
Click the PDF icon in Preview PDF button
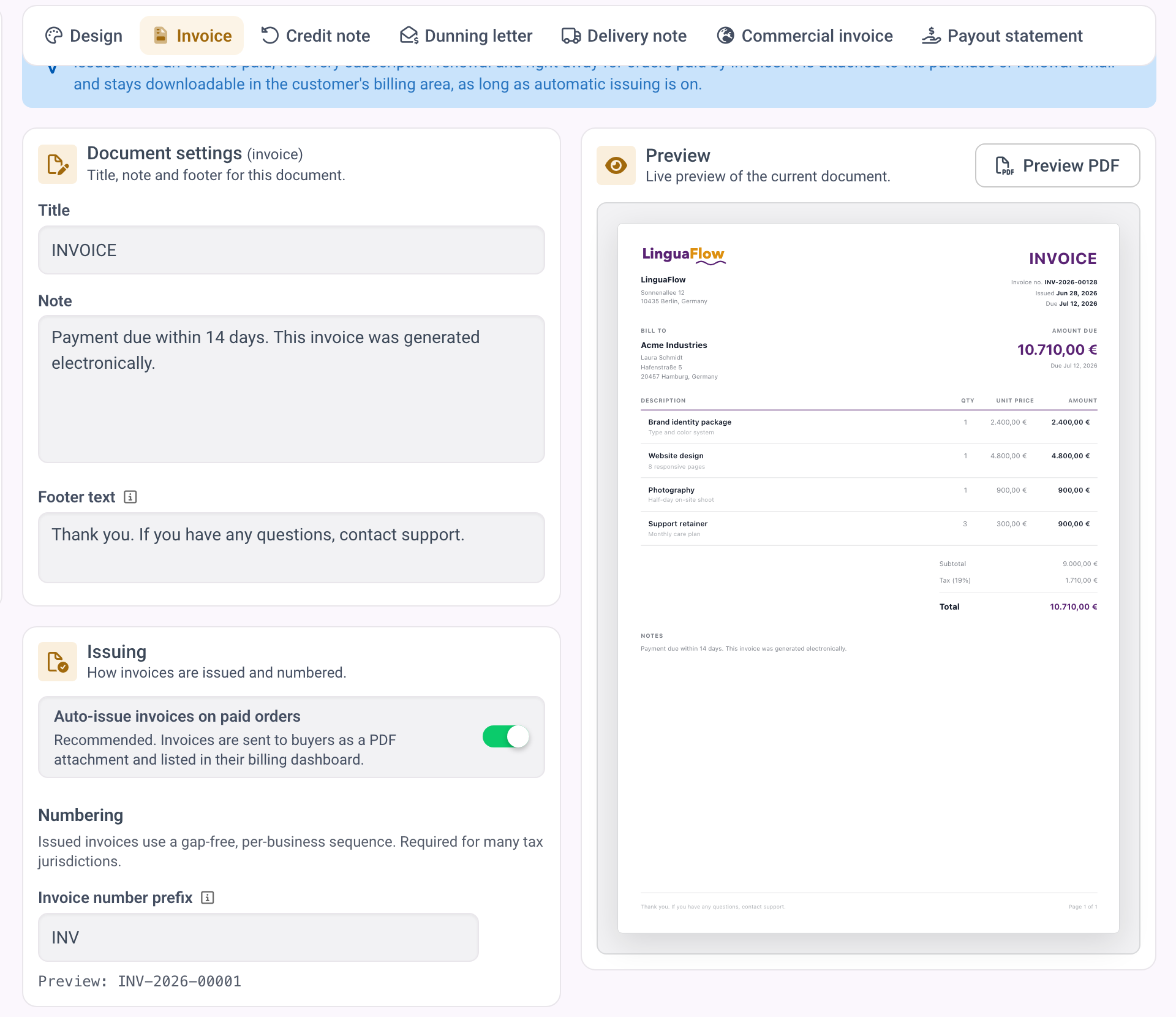pyautogui.click(x=1005, y=165)
